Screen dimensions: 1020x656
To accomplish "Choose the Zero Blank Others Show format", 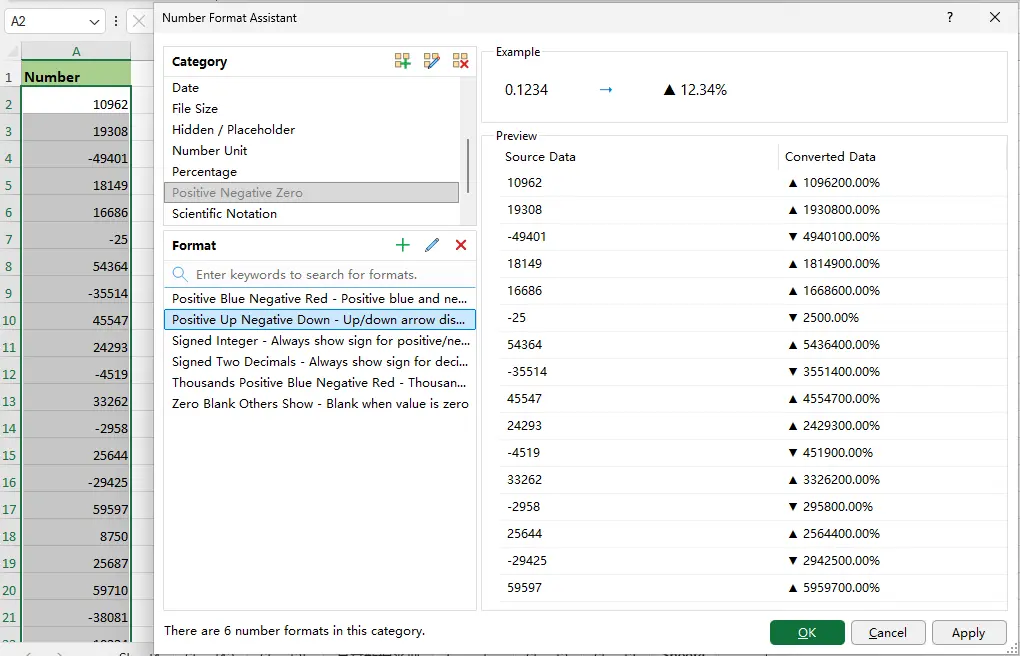I will point(319,403).
